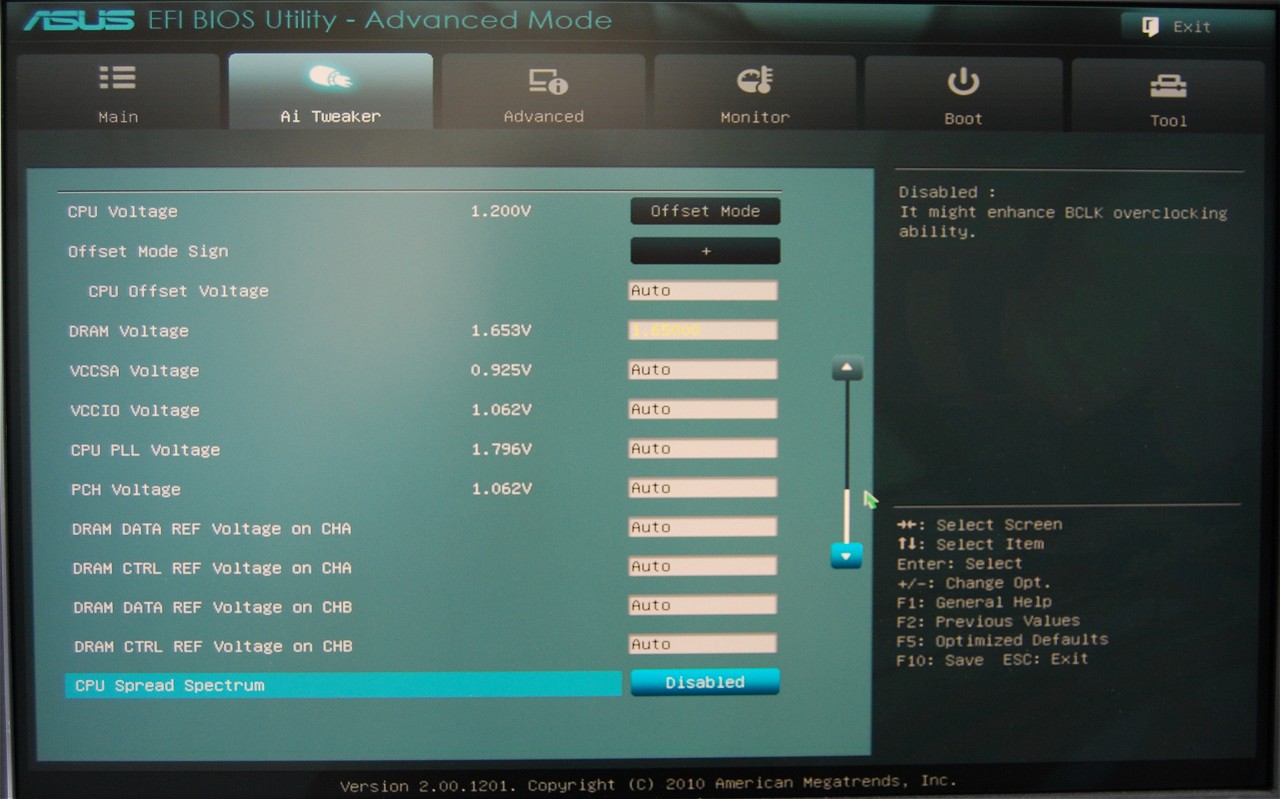Switch to the Advanced tab label
The image size is (1280, 799).
(543, 117)
